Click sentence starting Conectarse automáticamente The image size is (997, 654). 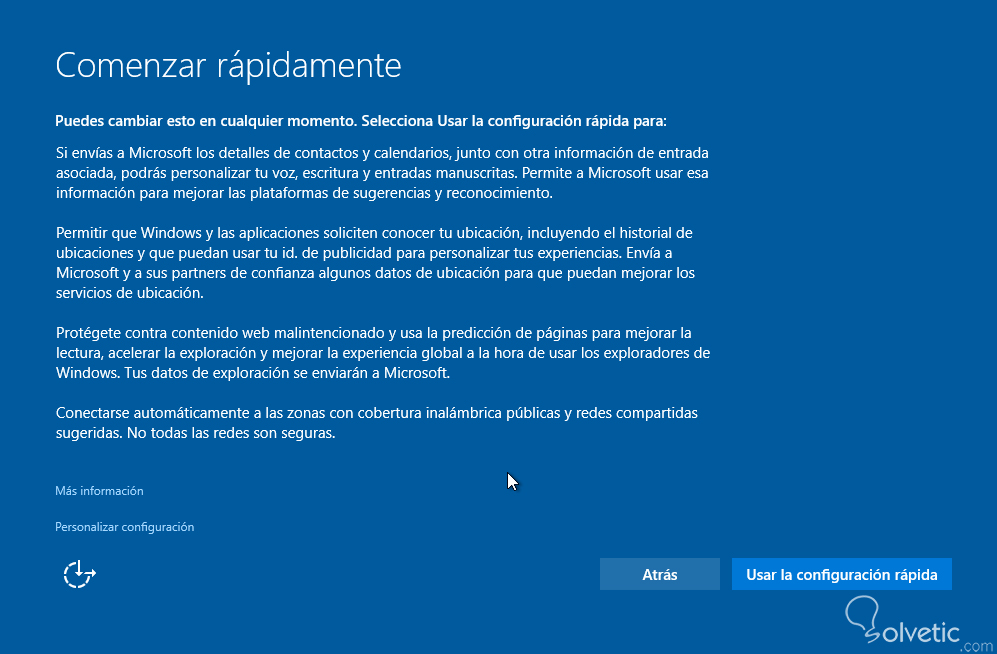click(300, 413)
